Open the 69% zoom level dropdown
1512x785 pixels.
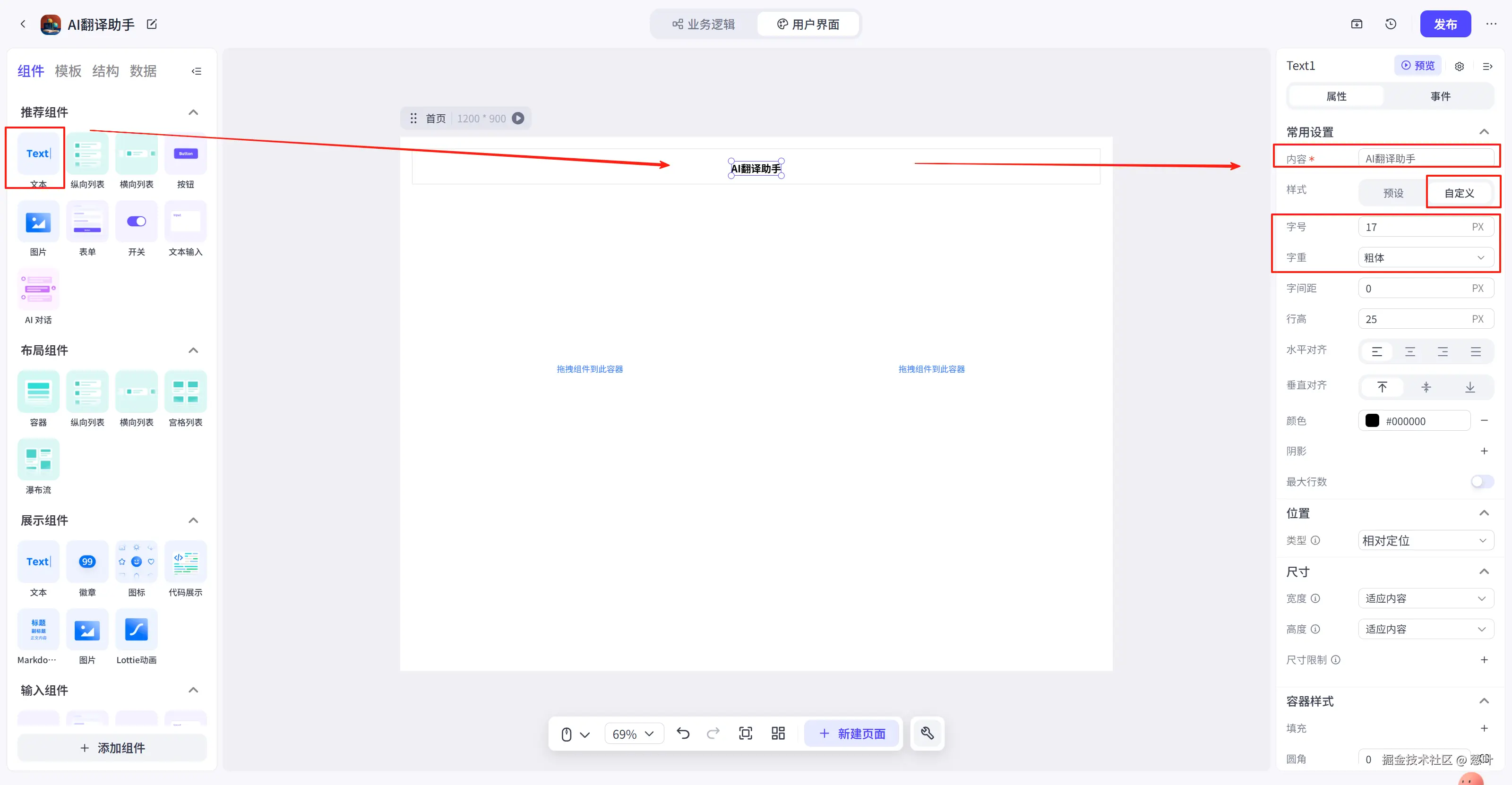(633, 734)
